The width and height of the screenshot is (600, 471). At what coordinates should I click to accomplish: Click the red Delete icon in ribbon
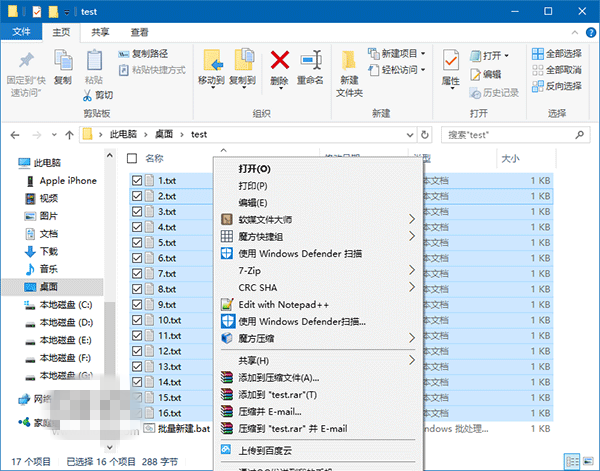point(280,63)
